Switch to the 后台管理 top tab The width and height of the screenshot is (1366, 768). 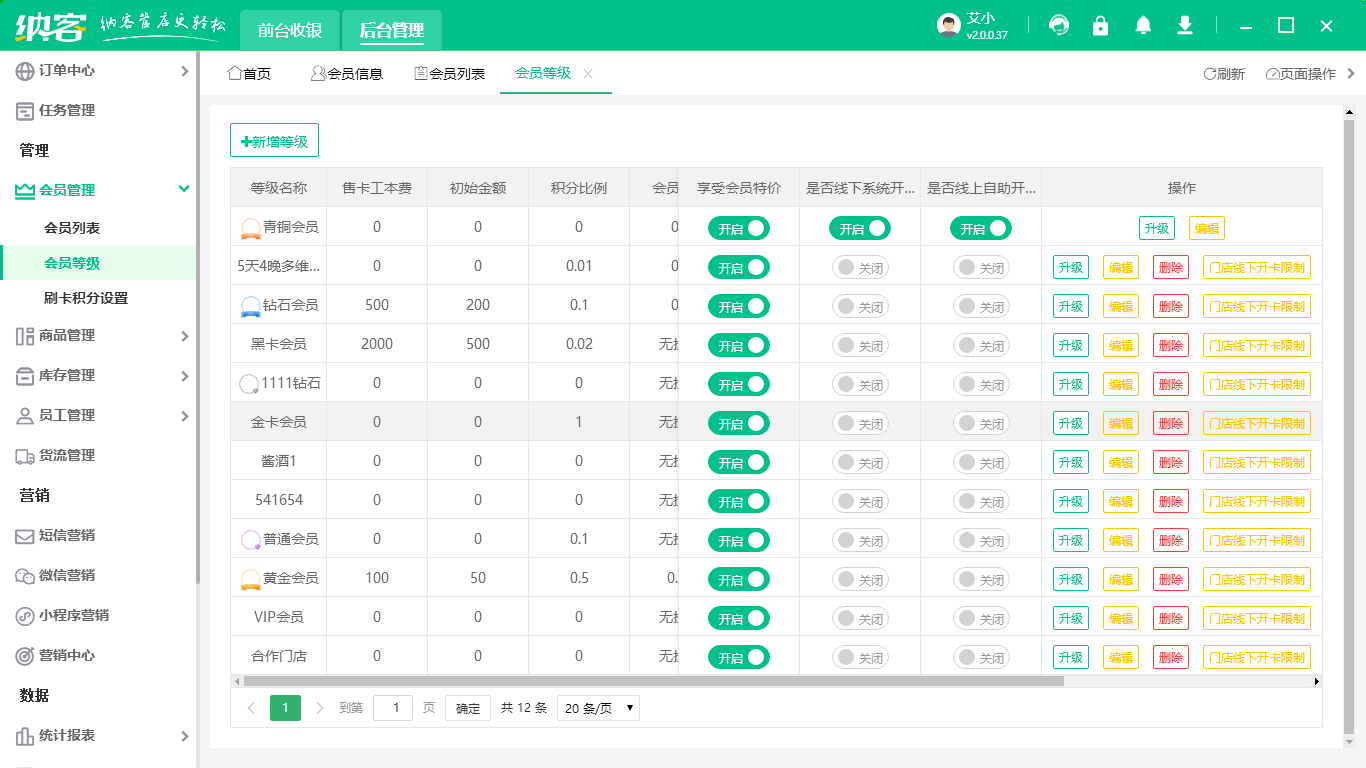(392, 30)
